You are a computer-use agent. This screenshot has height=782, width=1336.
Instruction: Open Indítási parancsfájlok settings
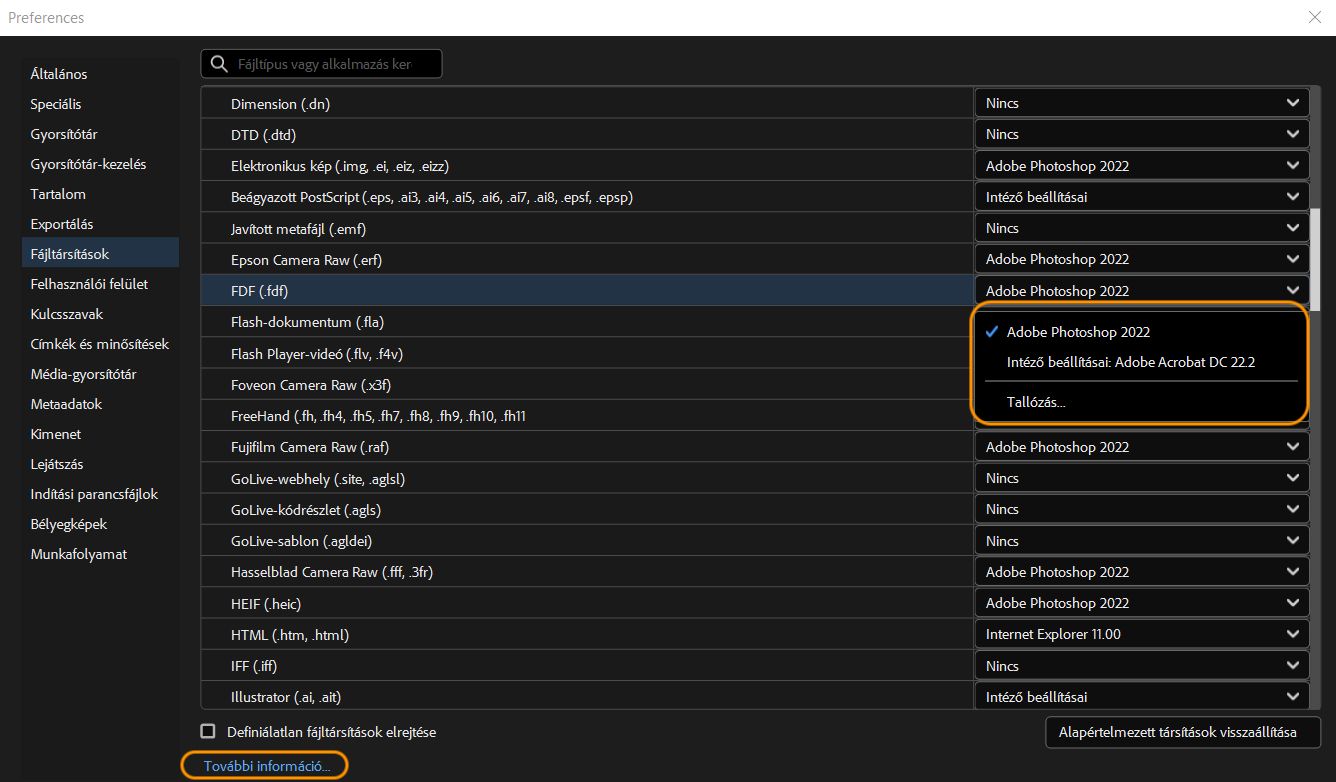(x=94, y=494)
